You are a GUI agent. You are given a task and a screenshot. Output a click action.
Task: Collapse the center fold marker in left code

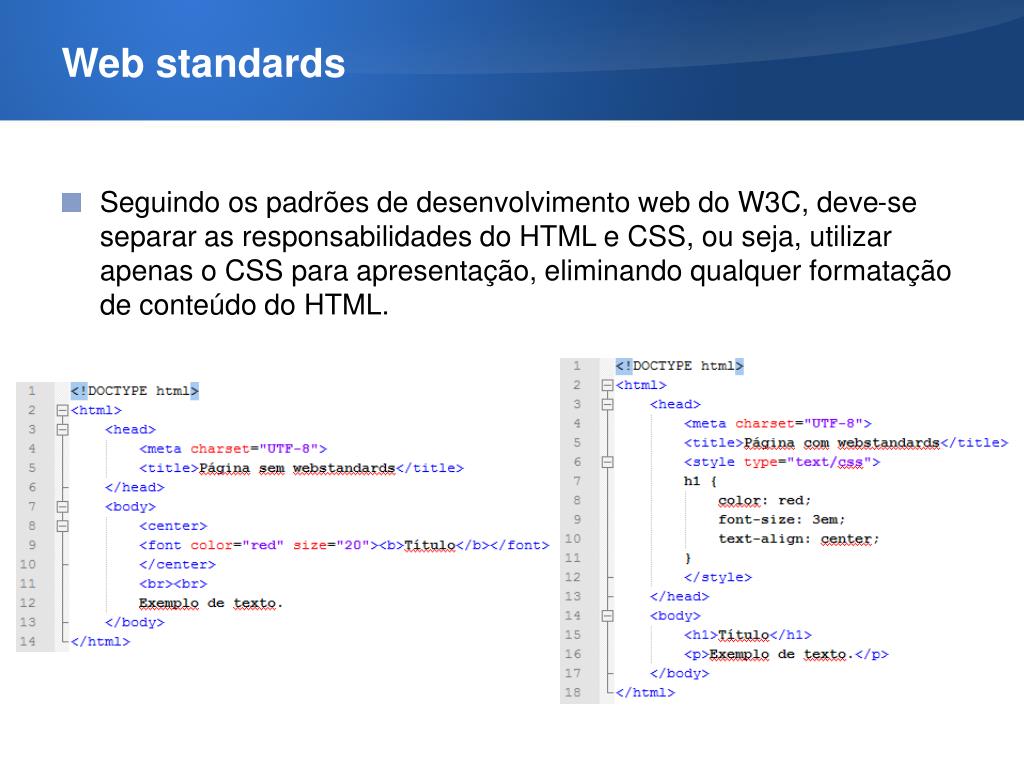(x=63, y=526)
